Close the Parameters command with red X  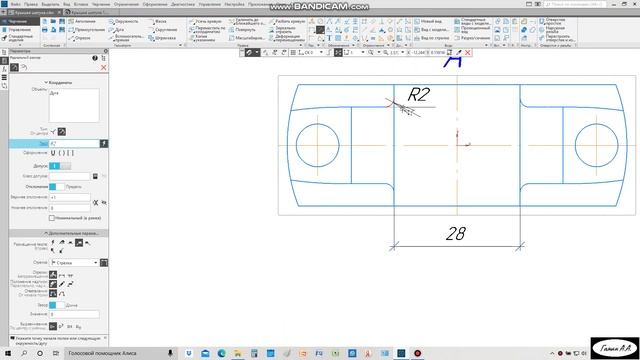(104, 67)
